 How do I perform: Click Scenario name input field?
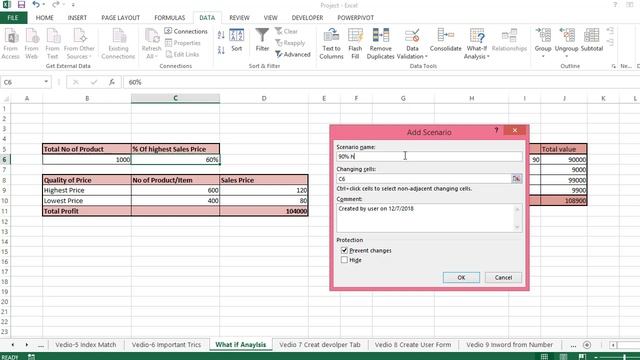[x=429, y=156]
